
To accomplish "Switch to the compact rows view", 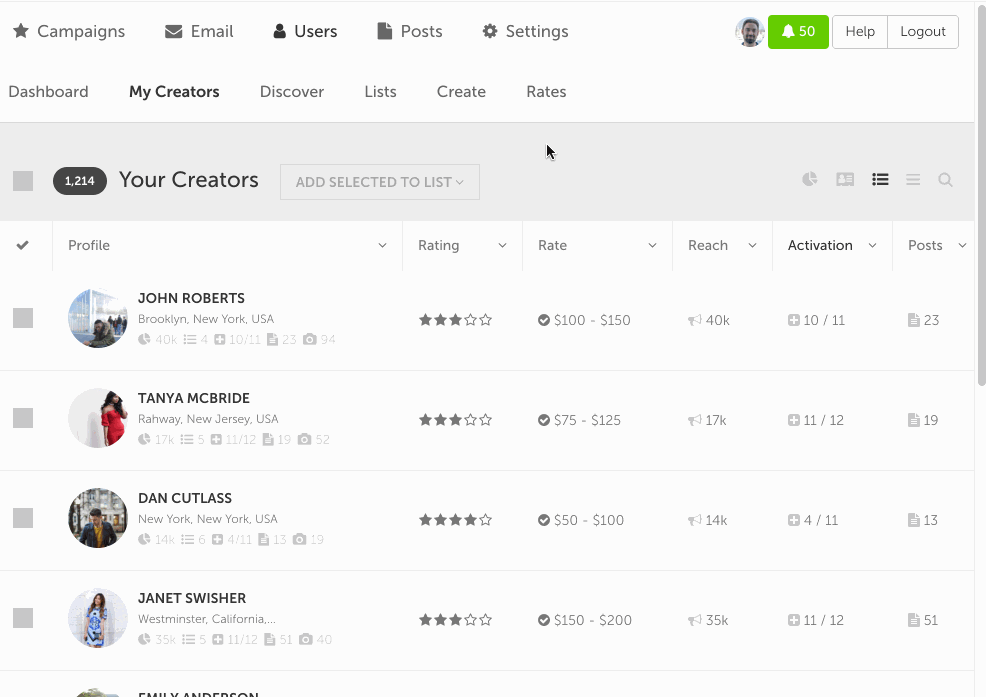I will 913,180.
